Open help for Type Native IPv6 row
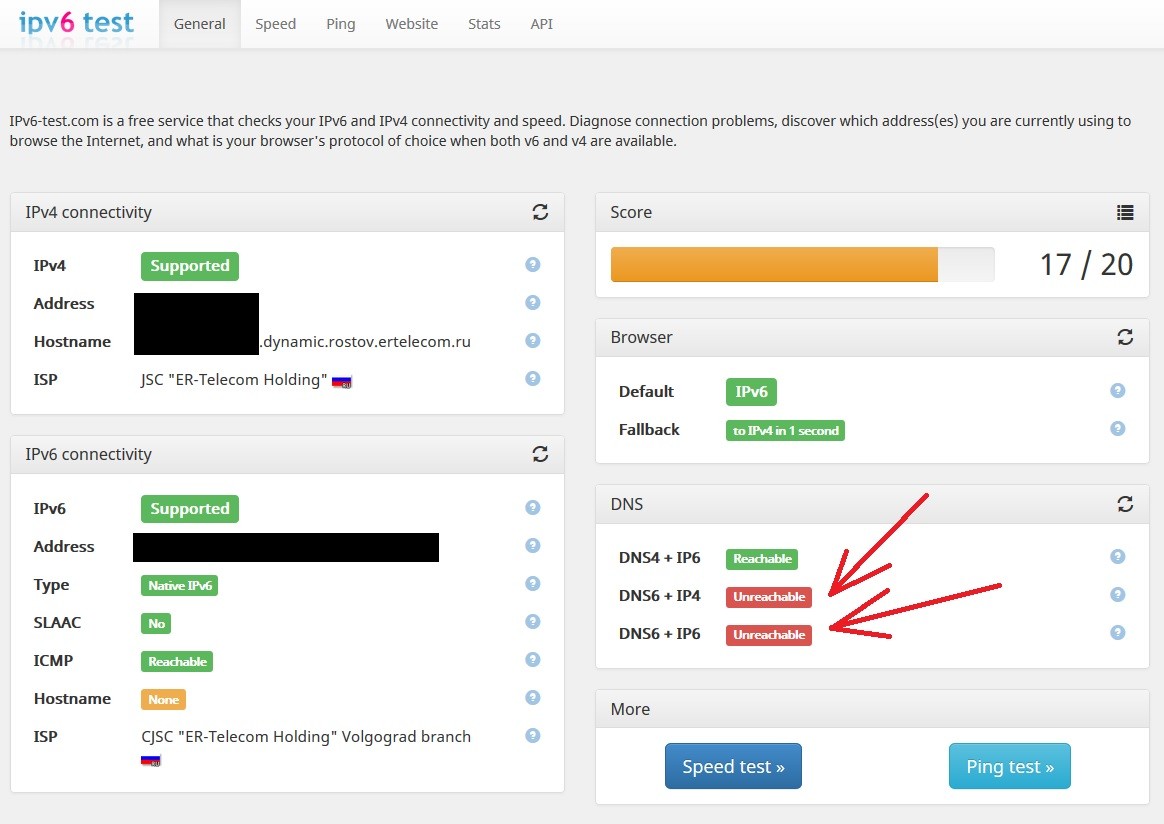Image resolution: width=1164 pixels, height=824 pixels. point(533,583)
